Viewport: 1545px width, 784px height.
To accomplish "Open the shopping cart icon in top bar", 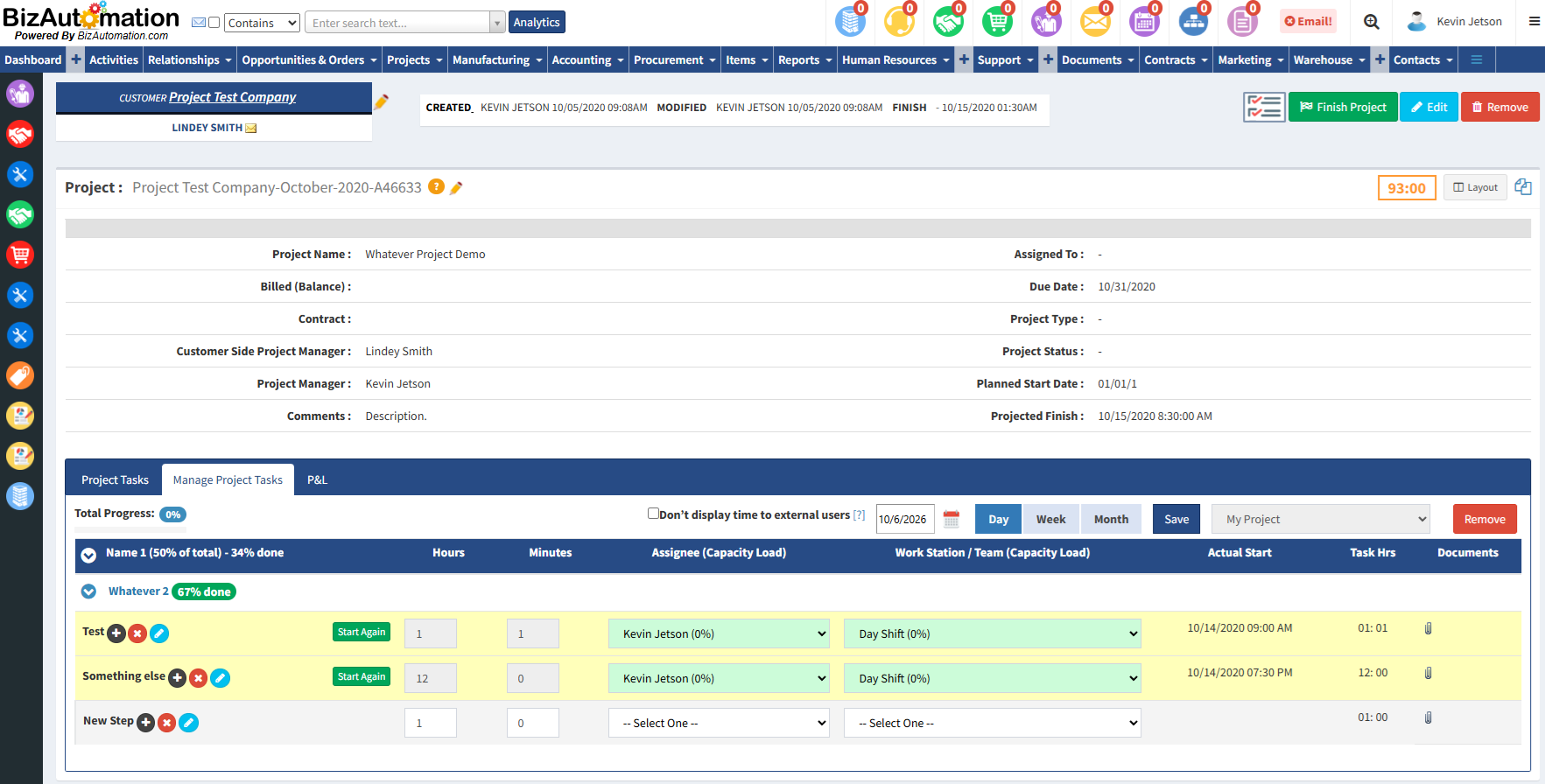I will click(997, 21).
